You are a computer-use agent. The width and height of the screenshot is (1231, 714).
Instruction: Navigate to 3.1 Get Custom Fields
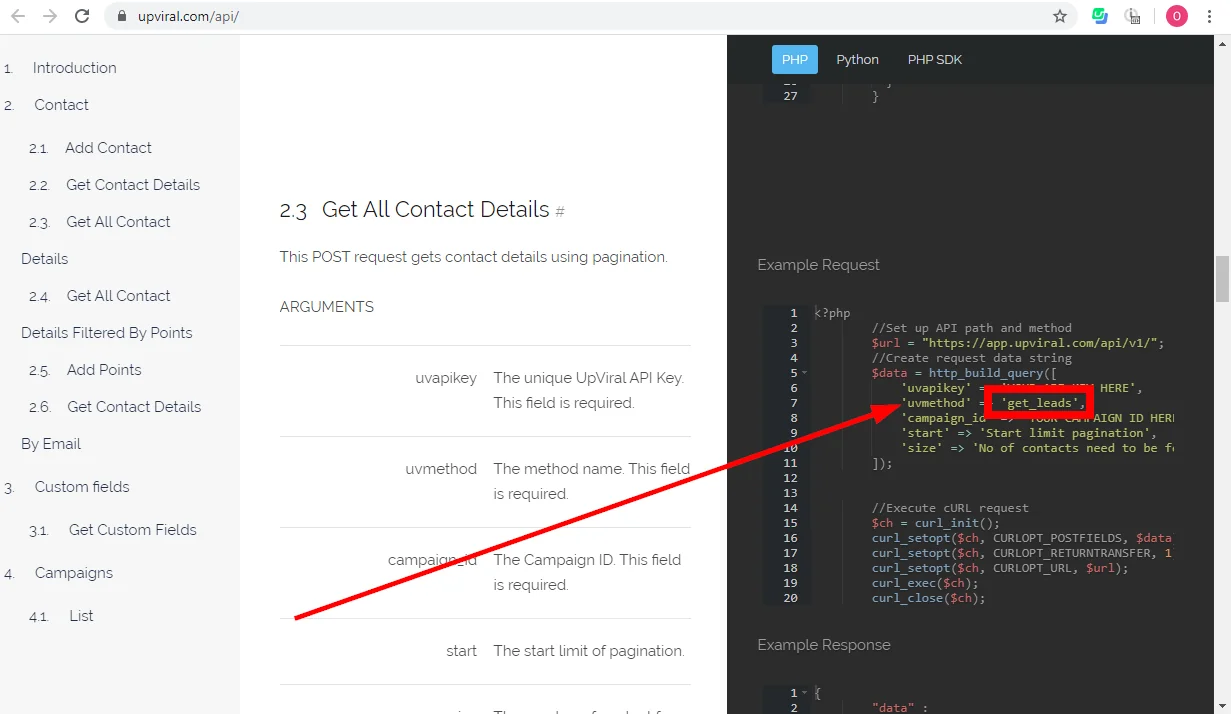click(133, 530)
